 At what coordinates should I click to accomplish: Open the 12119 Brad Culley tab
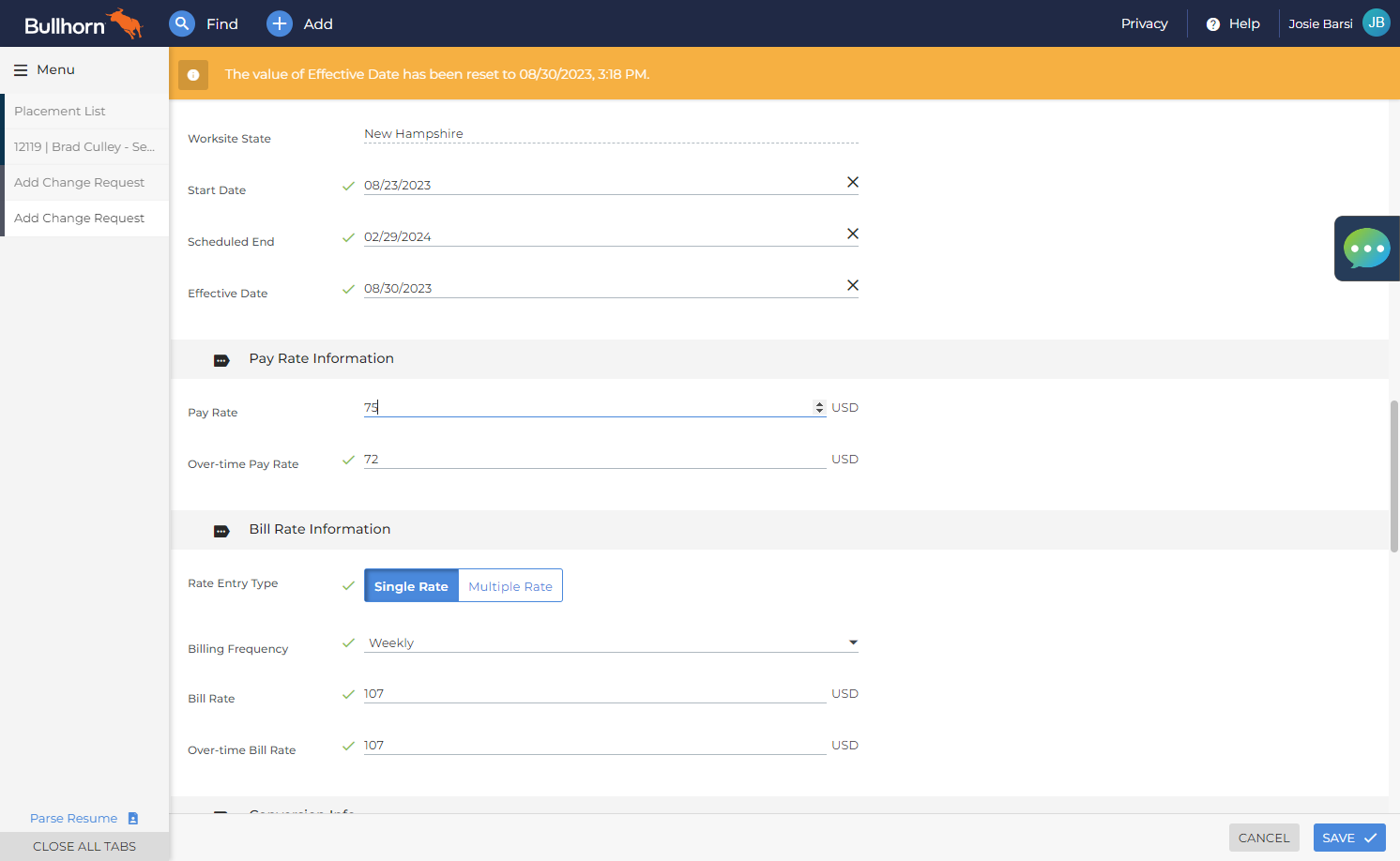click(x=84, y=146)
